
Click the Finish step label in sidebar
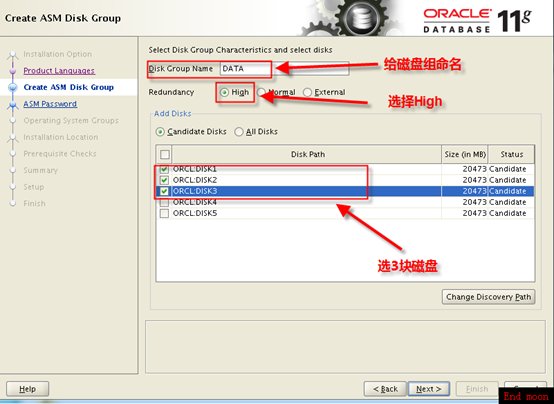[34, 204]
